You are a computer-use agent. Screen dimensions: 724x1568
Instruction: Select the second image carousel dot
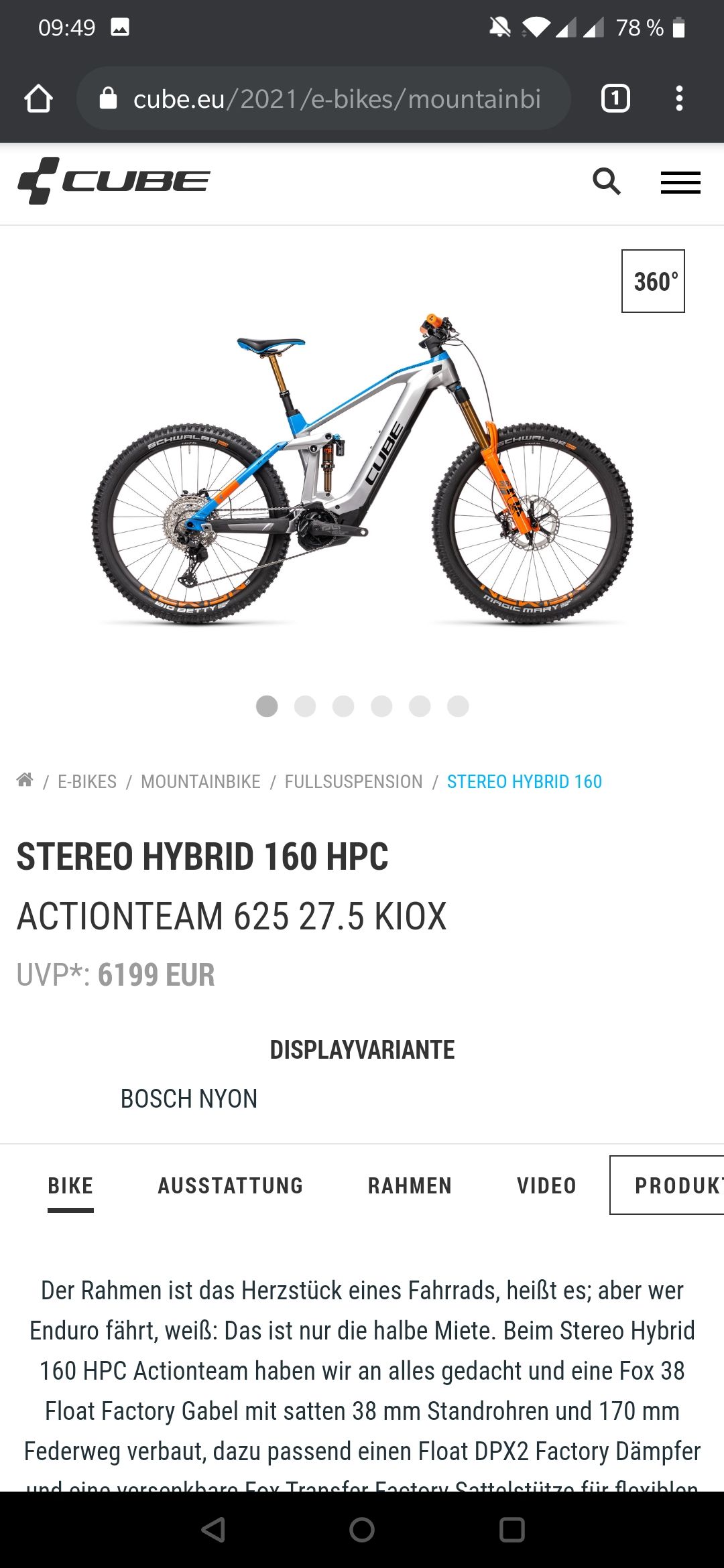click(305, 706)
